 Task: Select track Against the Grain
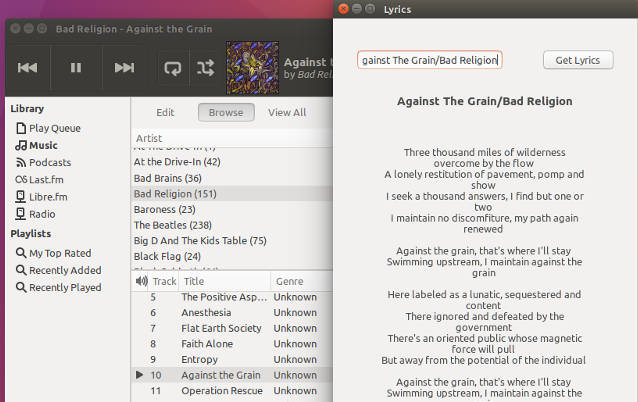tap(232, 375)
